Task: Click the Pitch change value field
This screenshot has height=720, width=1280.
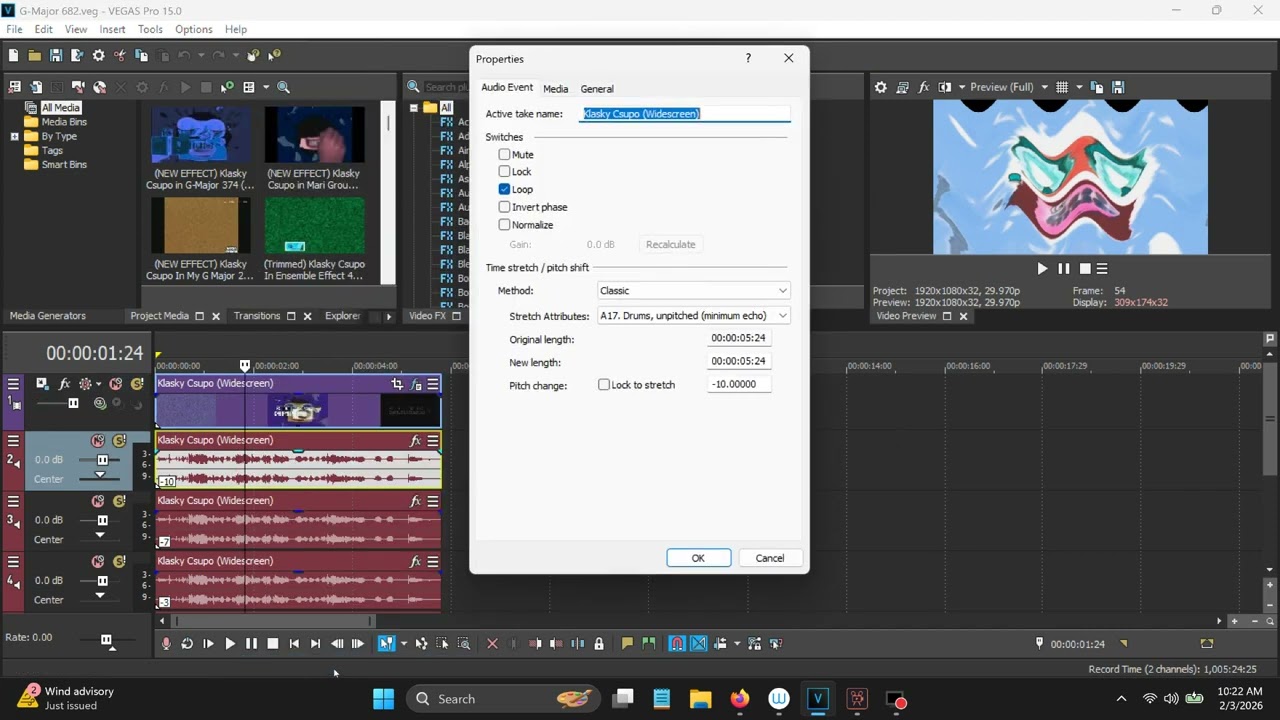Action: [x=739, y=384]
